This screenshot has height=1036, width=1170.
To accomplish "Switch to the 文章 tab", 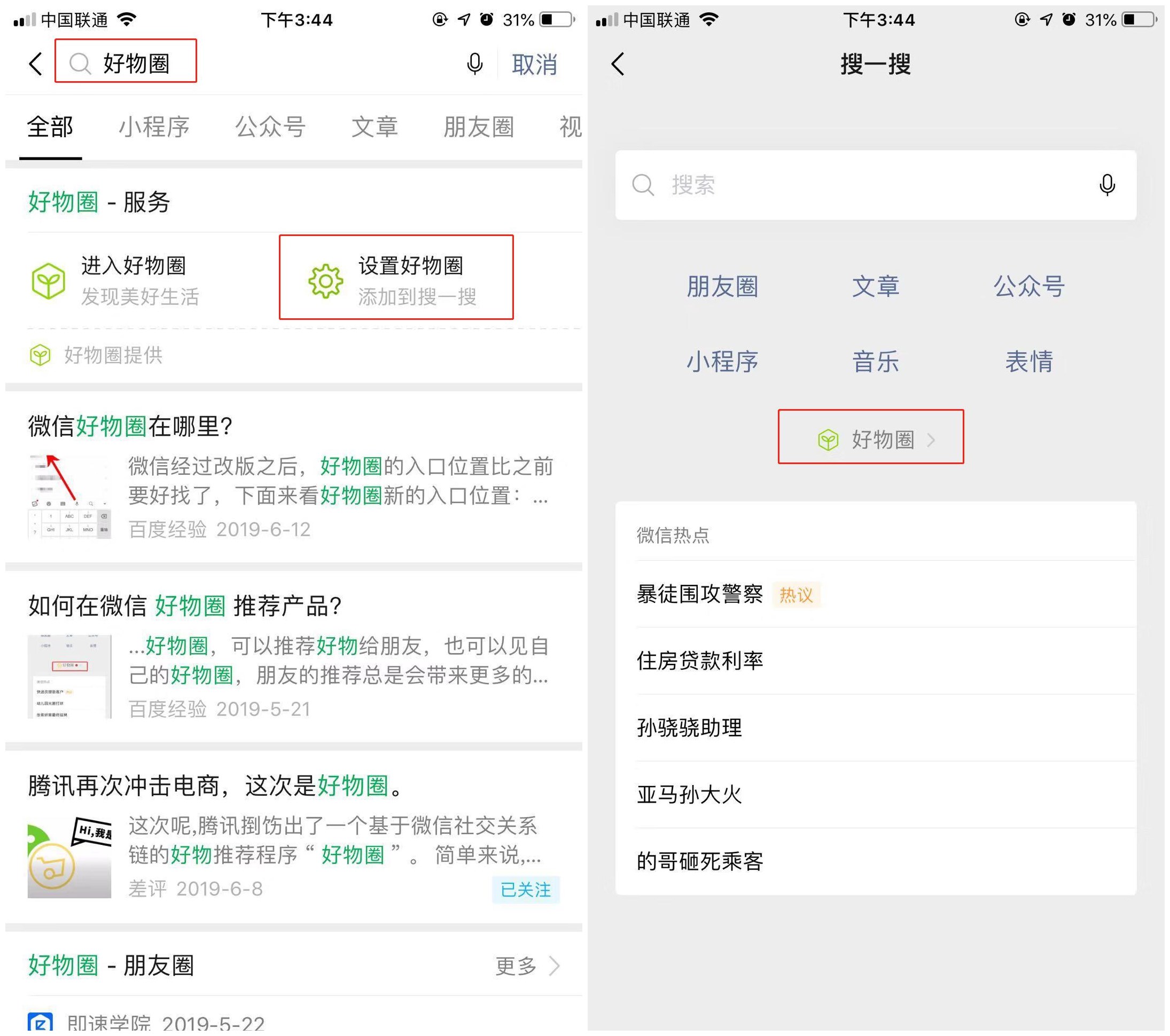I will [x=375, y=127].
